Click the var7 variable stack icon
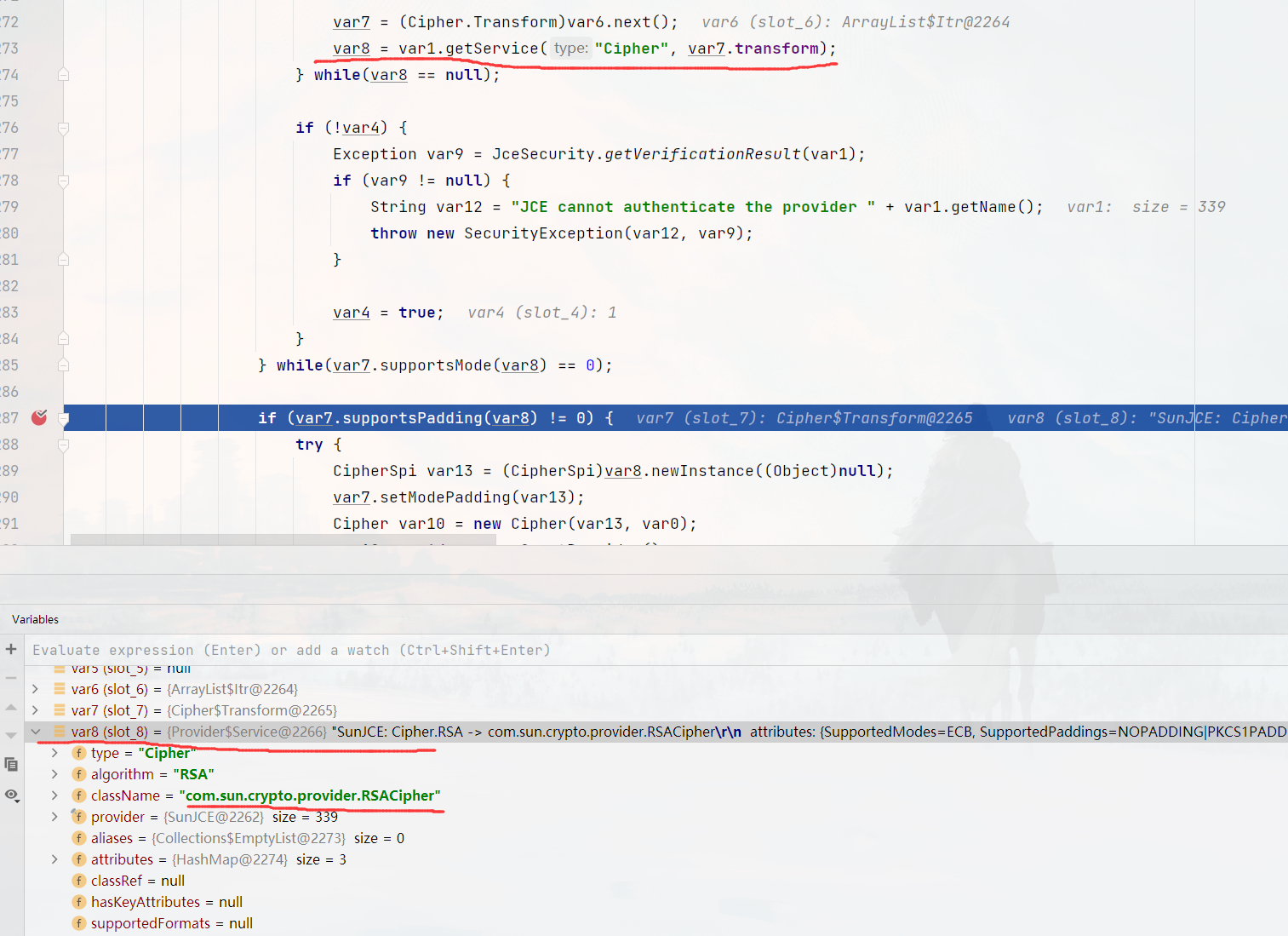Image resolution: width=1288 pixels, height=936 pixels. coord(60,709)
